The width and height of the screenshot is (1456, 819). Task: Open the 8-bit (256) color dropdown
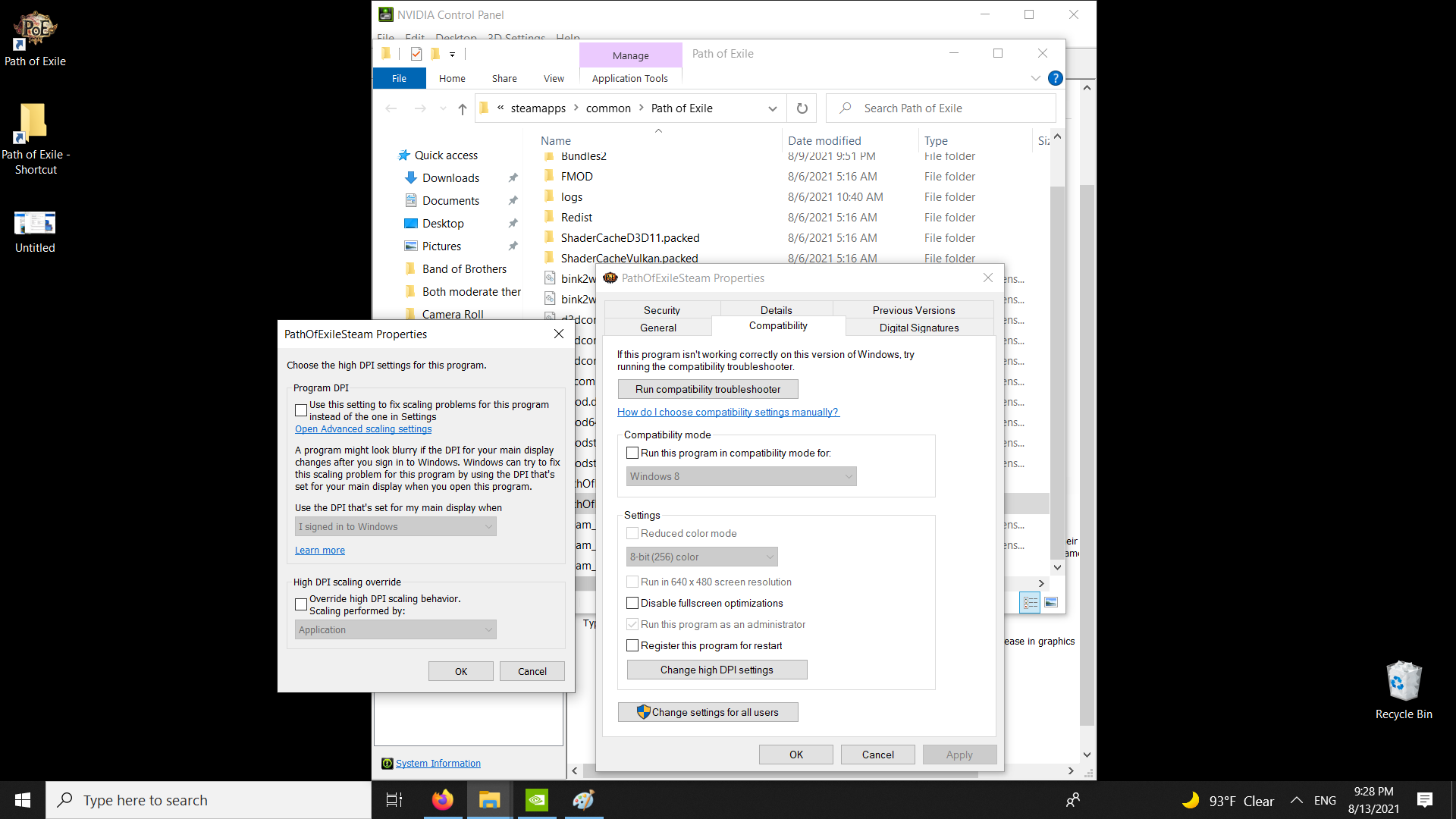tap(702, 557)
